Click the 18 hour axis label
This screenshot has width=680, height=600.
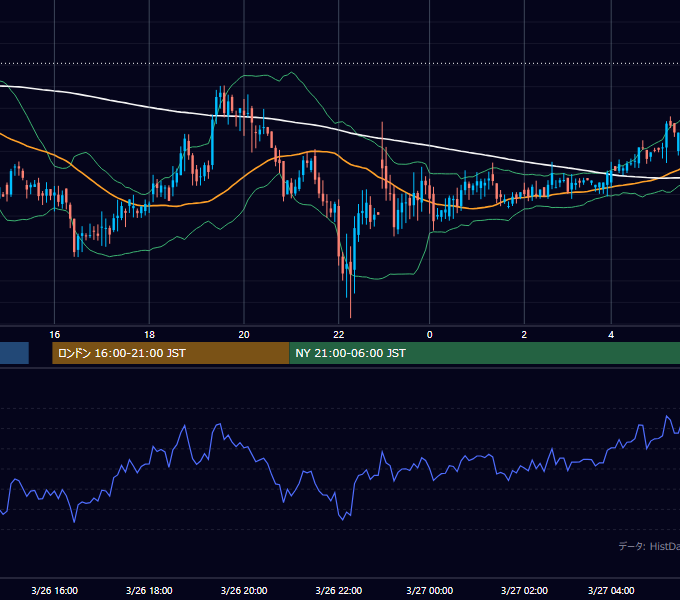149,335
